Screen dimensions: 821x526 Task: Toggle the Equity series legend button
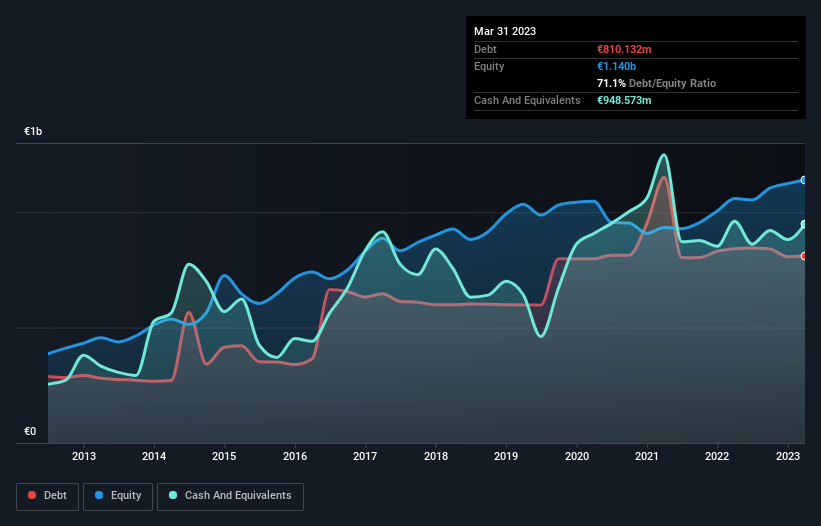point(118,496)
